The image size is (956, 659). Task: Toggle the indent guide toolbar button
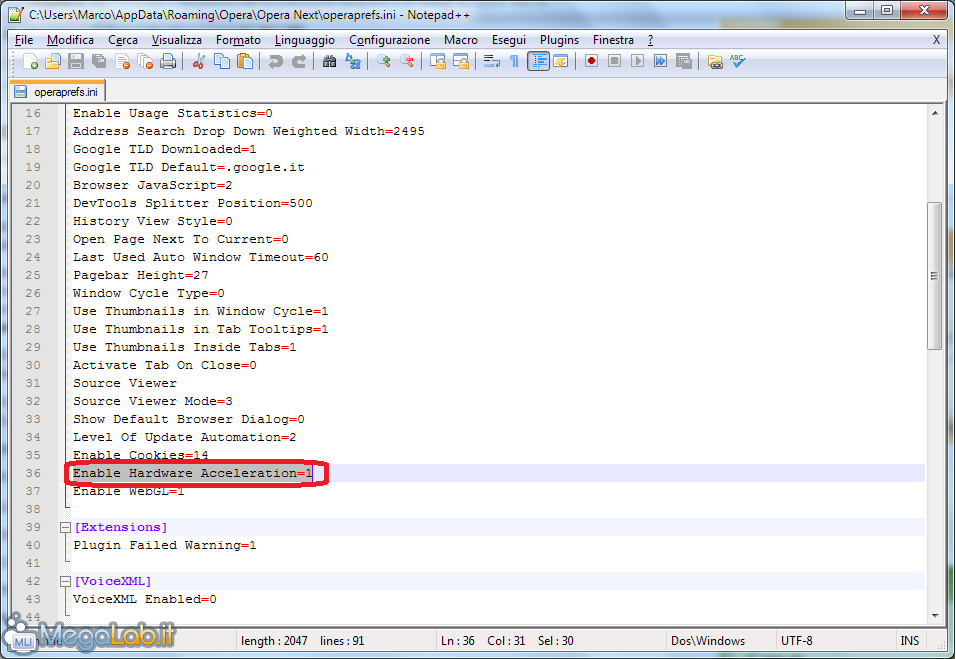click(538, 61)
